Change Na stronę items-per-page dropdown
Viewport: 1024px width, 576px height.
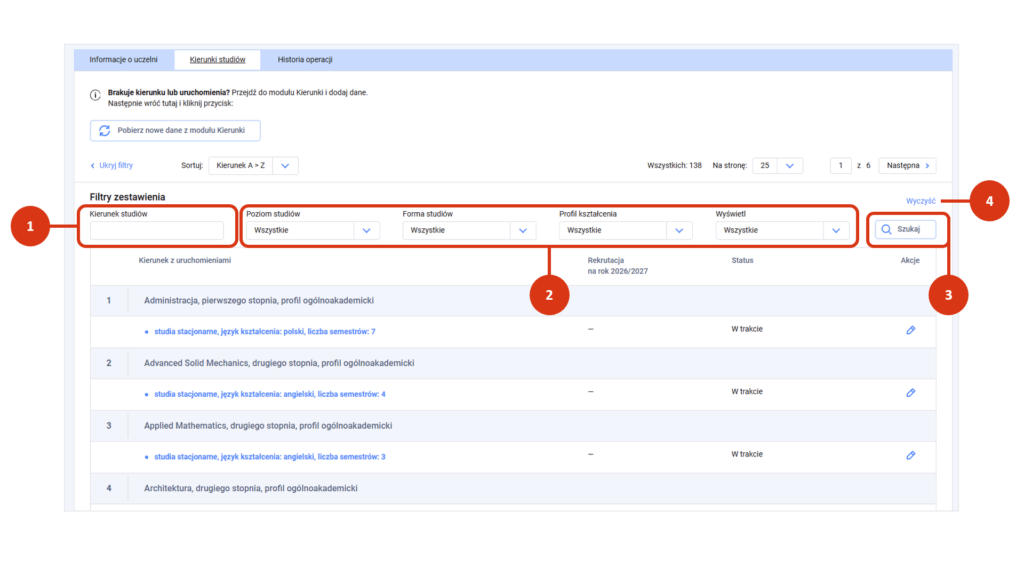[x=790, y=166]
